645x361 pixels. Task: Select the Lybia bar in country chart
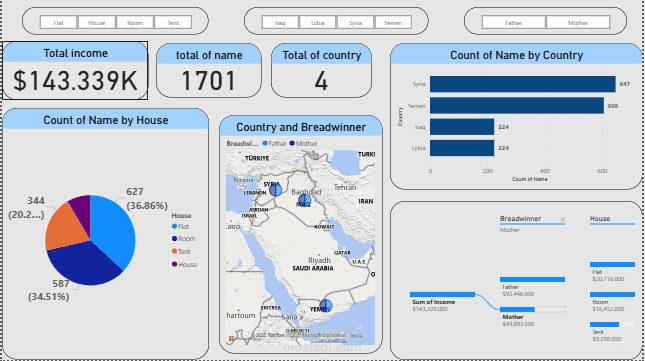462,148
